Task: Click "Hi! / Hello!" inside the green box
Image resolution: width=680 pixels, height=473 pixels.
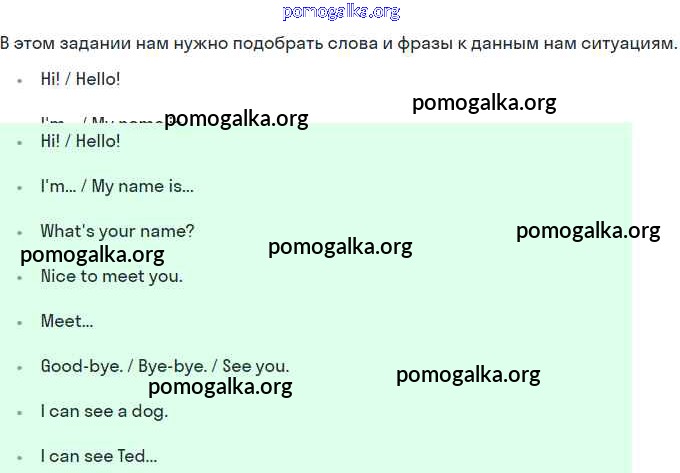Action: click(x=80, y=141)
